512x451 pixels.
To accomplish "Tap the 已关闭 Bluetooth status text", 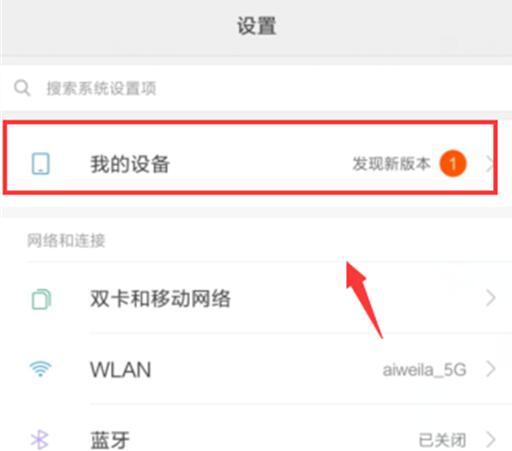I will pyautogui.click(x=442, y=440).
